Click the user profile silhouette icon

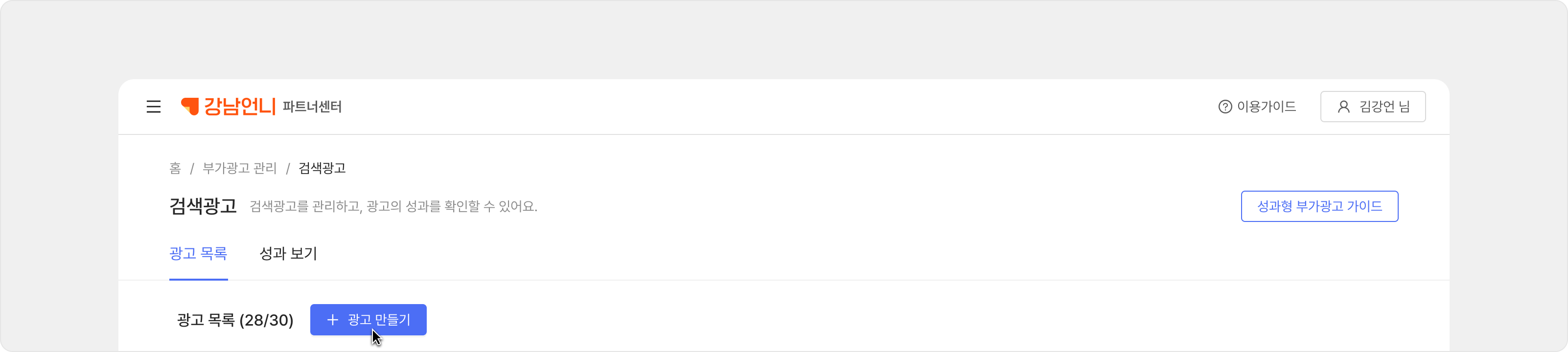pyautogui.click(x=1343, y=107)
